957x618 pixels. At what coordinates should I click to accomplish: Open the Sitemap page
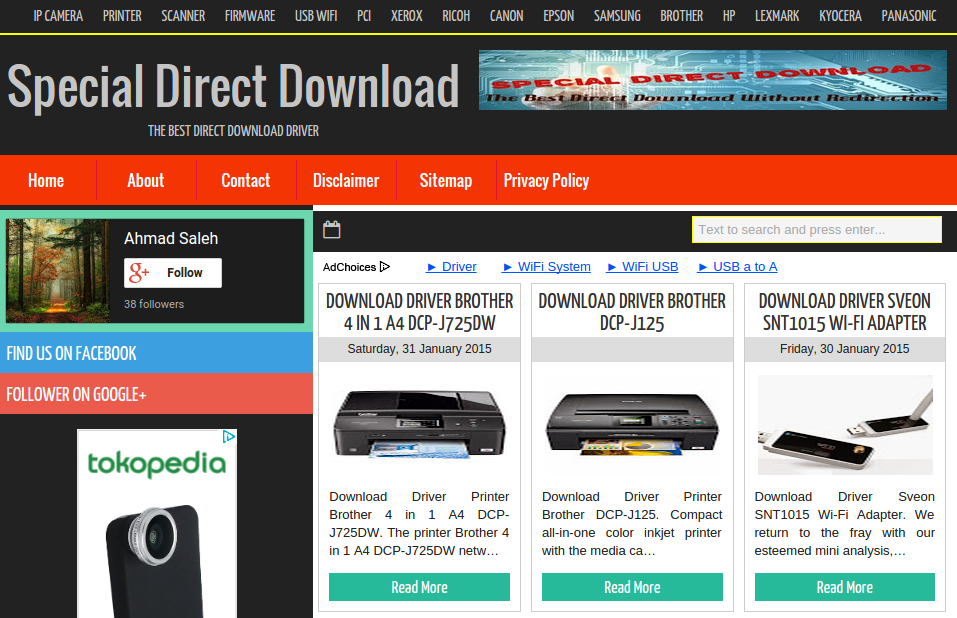click(x=446, y=181)
